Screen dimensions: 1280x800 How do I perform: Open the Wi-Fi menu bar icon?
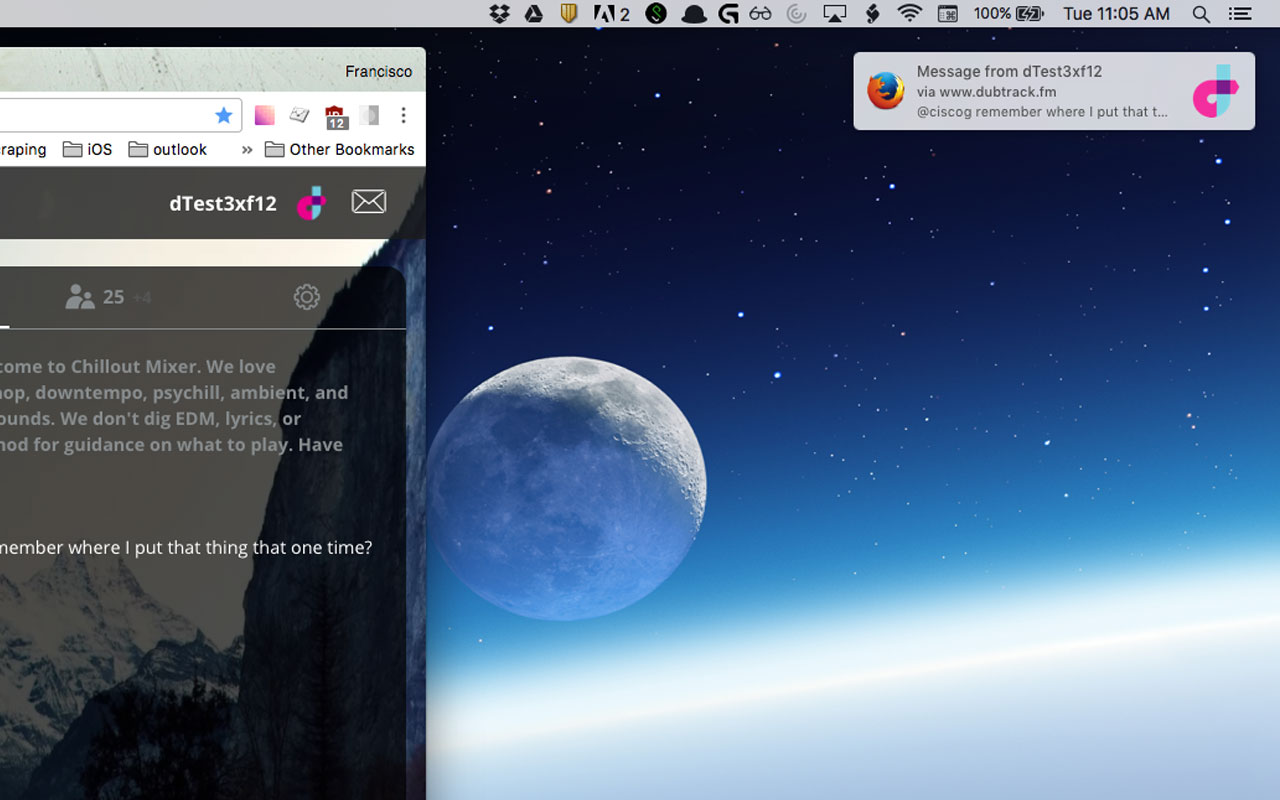pos(909,14)
